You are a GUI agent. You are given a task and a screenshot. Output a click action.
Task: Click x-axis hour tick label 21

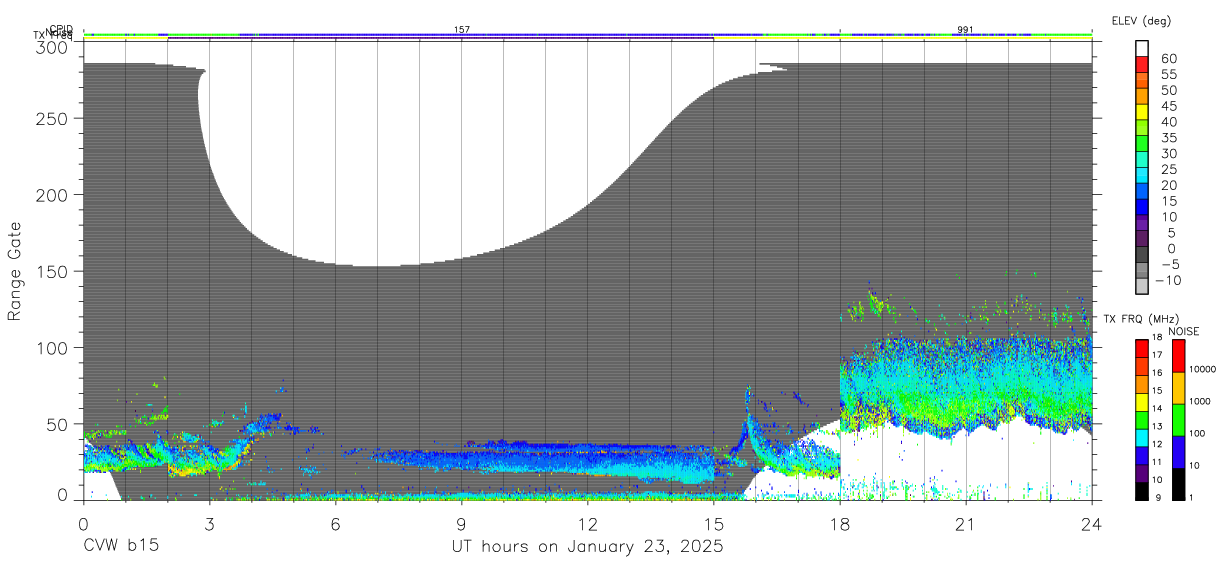click(x=965, y=524)
